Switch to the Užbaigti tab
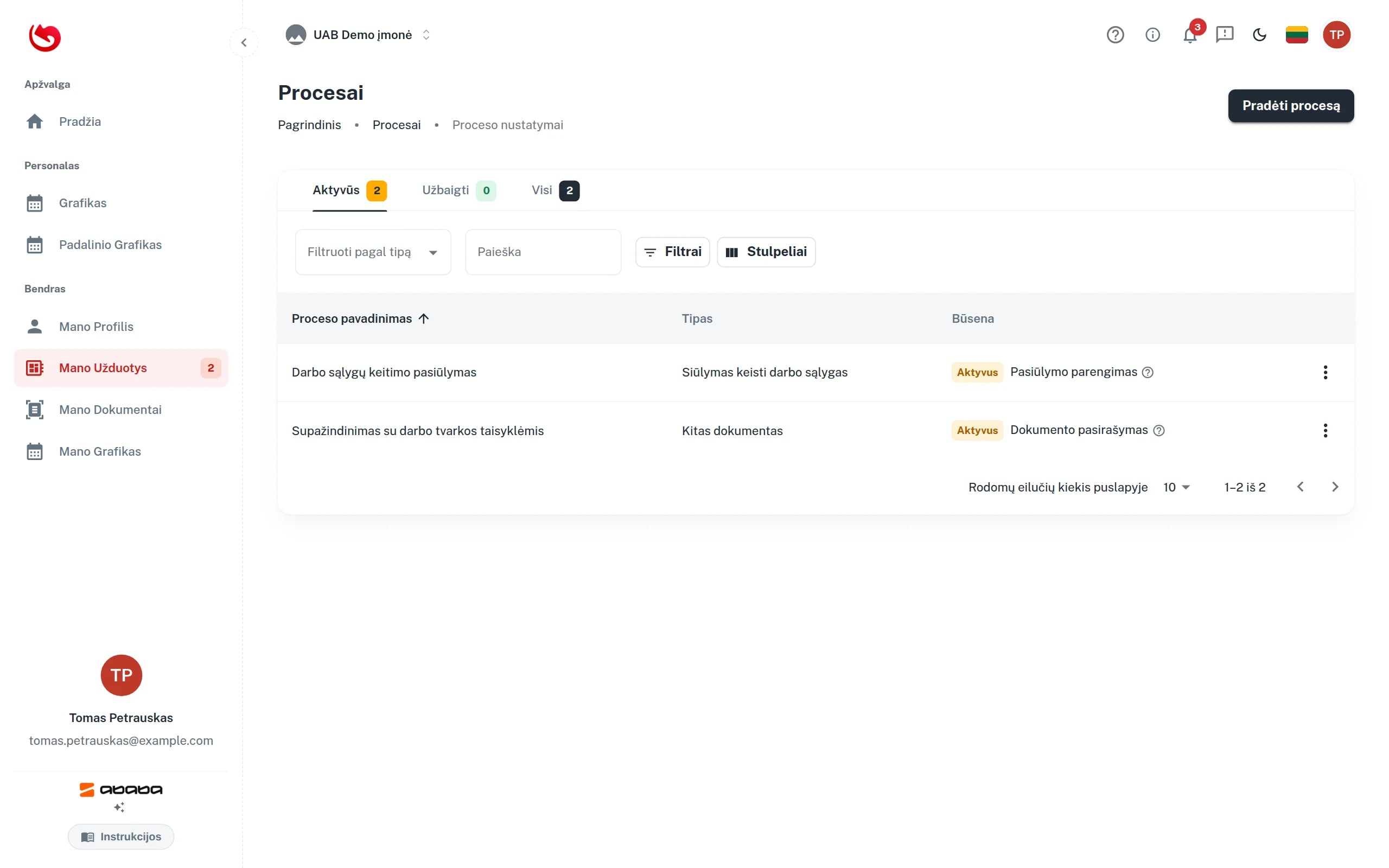 click(x=458, y=190)
